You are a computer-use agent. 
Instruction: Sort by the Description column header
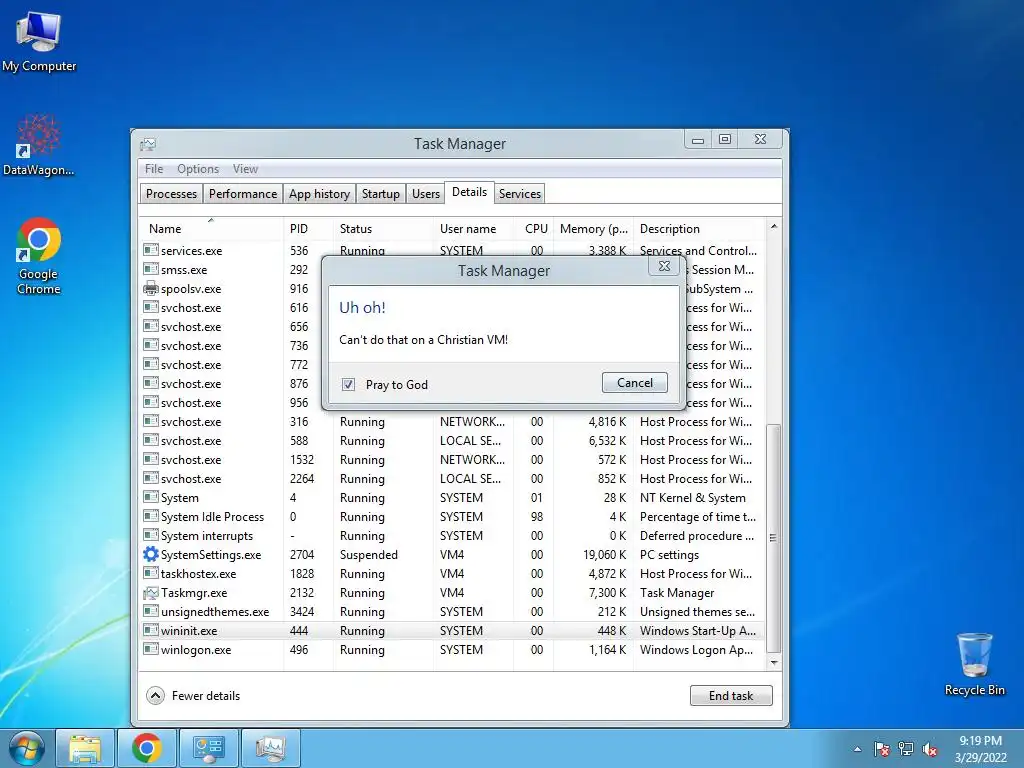point(699,229)
